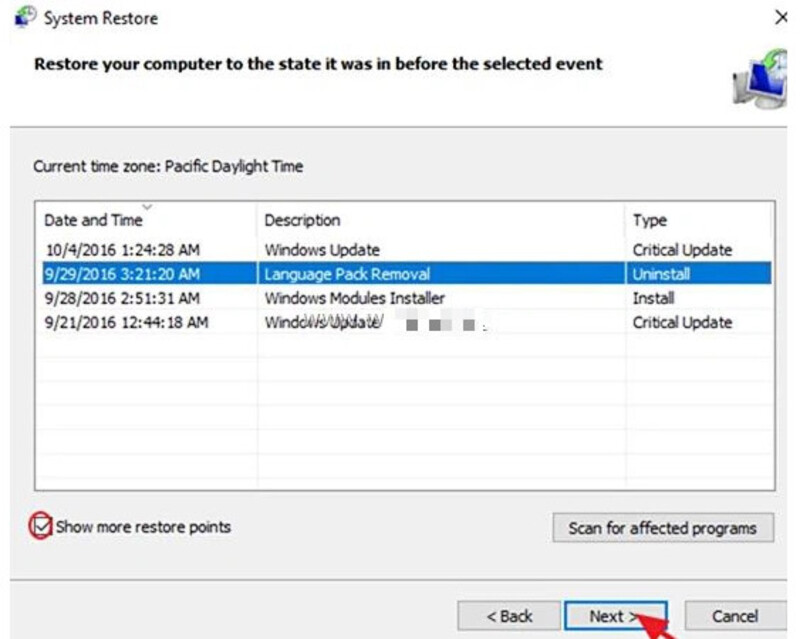This screenshot has height=639, width=800.
Task: Select the 9/21/2016 12:44:18 AM restore point
Action: point(407,323)
